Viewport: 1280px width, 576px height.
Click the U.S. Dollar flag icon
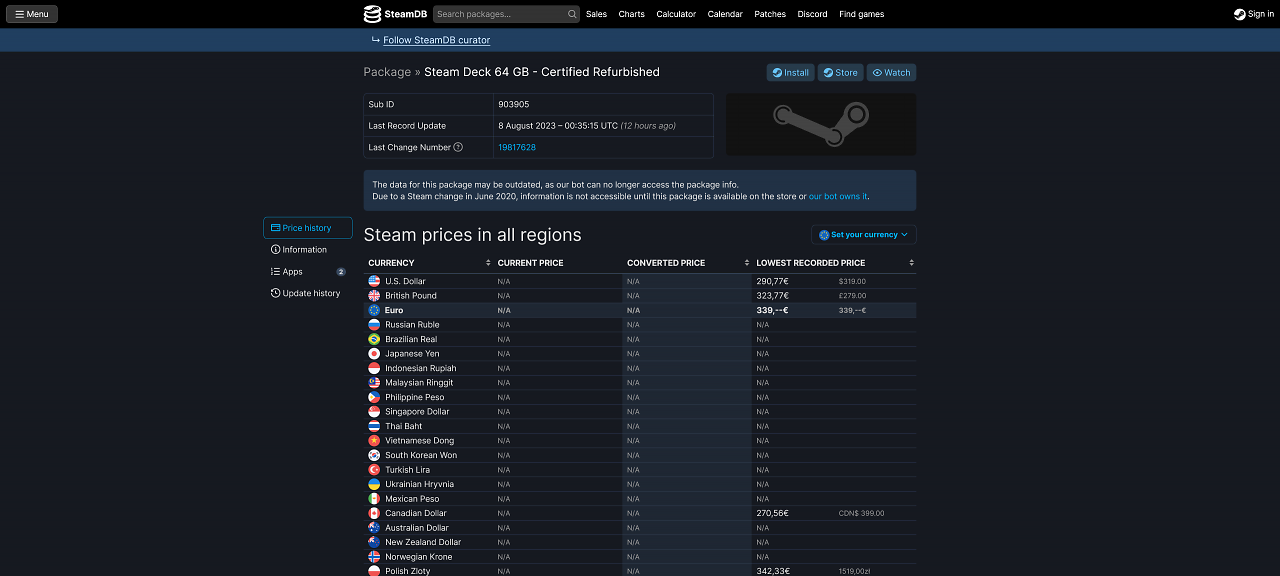click(374, 281)
